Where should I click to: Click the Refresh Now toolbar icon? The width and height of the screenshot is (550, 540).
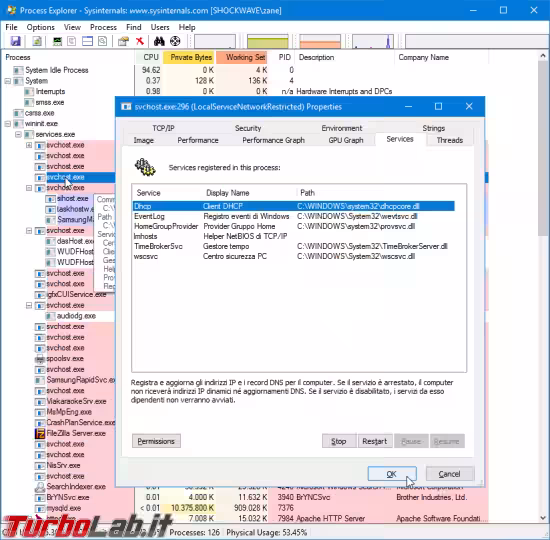(x=37, y=41)
